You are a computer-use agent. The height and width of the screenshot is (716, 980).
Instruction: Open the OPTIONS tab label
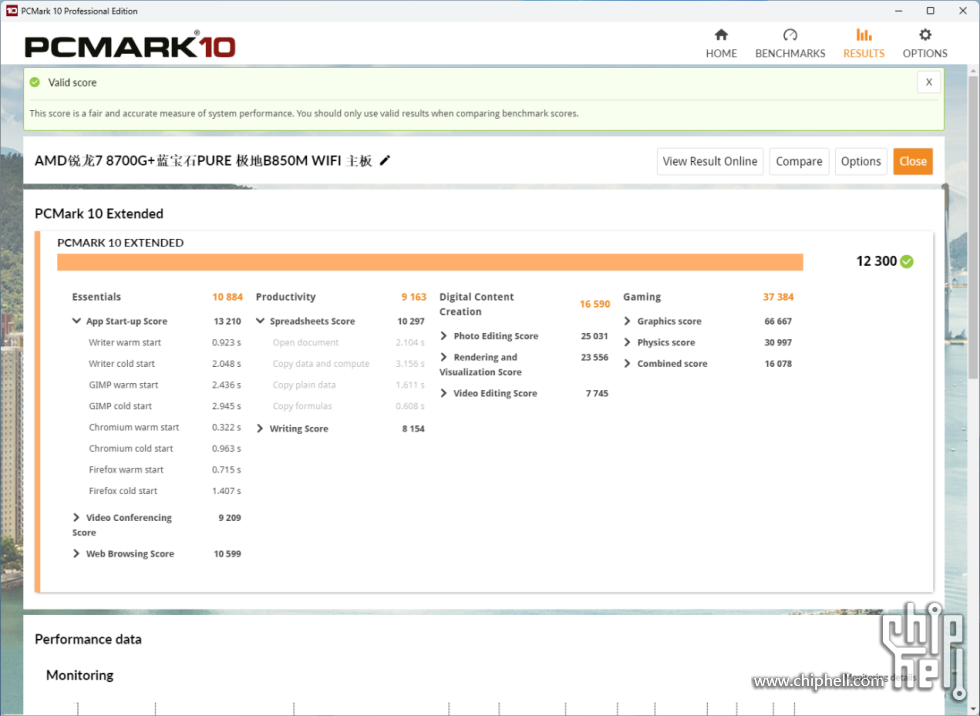coord(925,54)
